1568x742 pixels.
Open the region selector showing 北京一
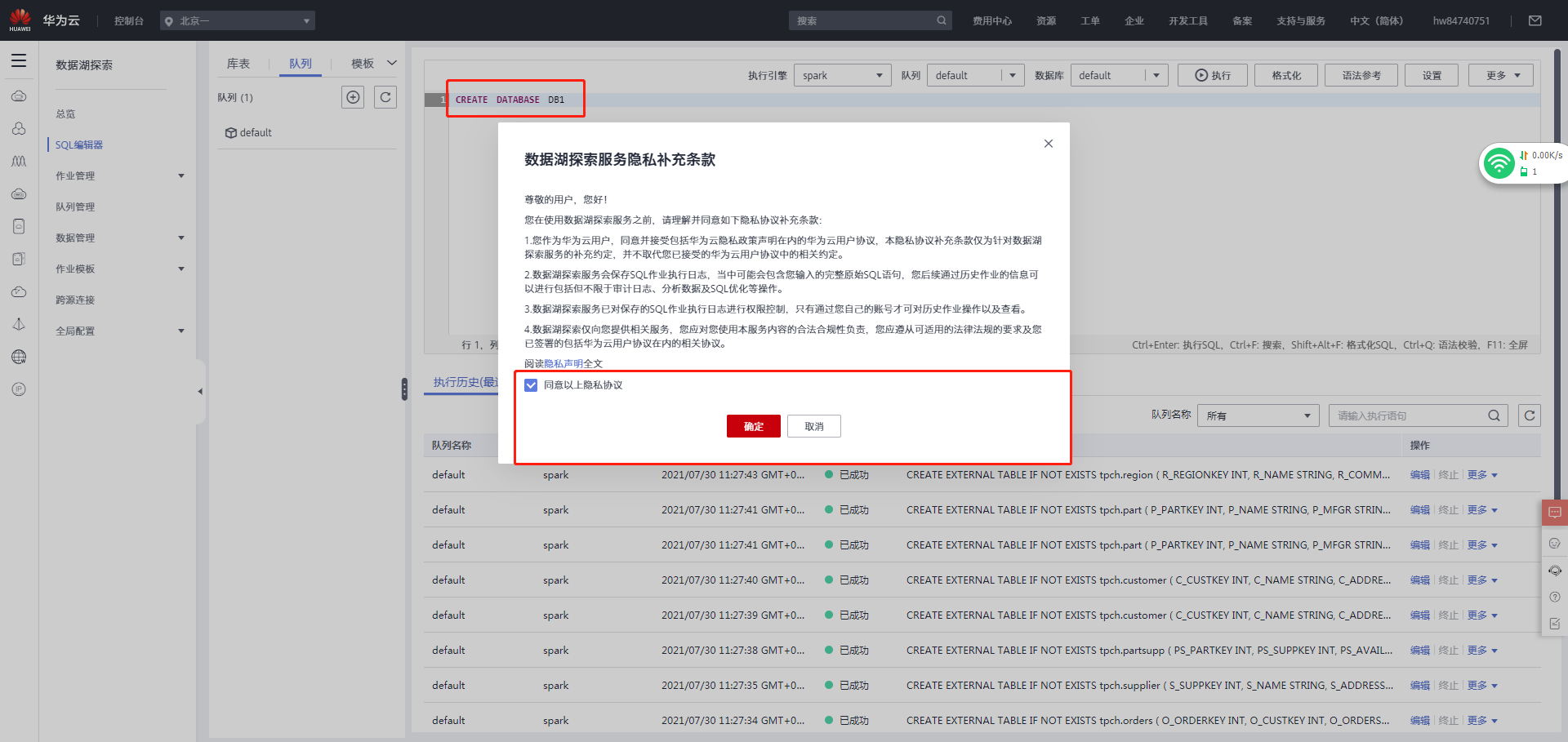238,20
